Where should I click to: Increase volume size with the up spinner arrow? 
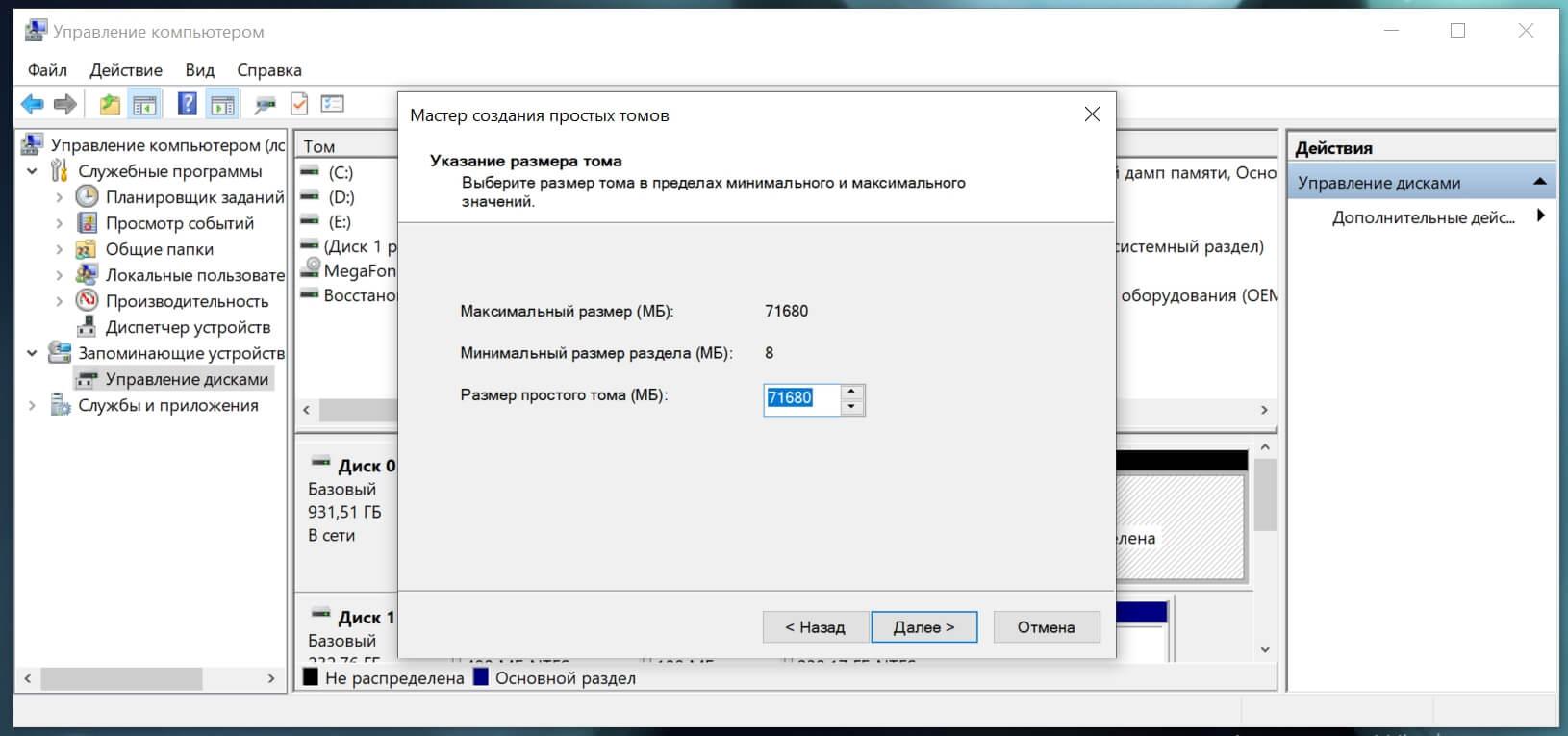851,392
